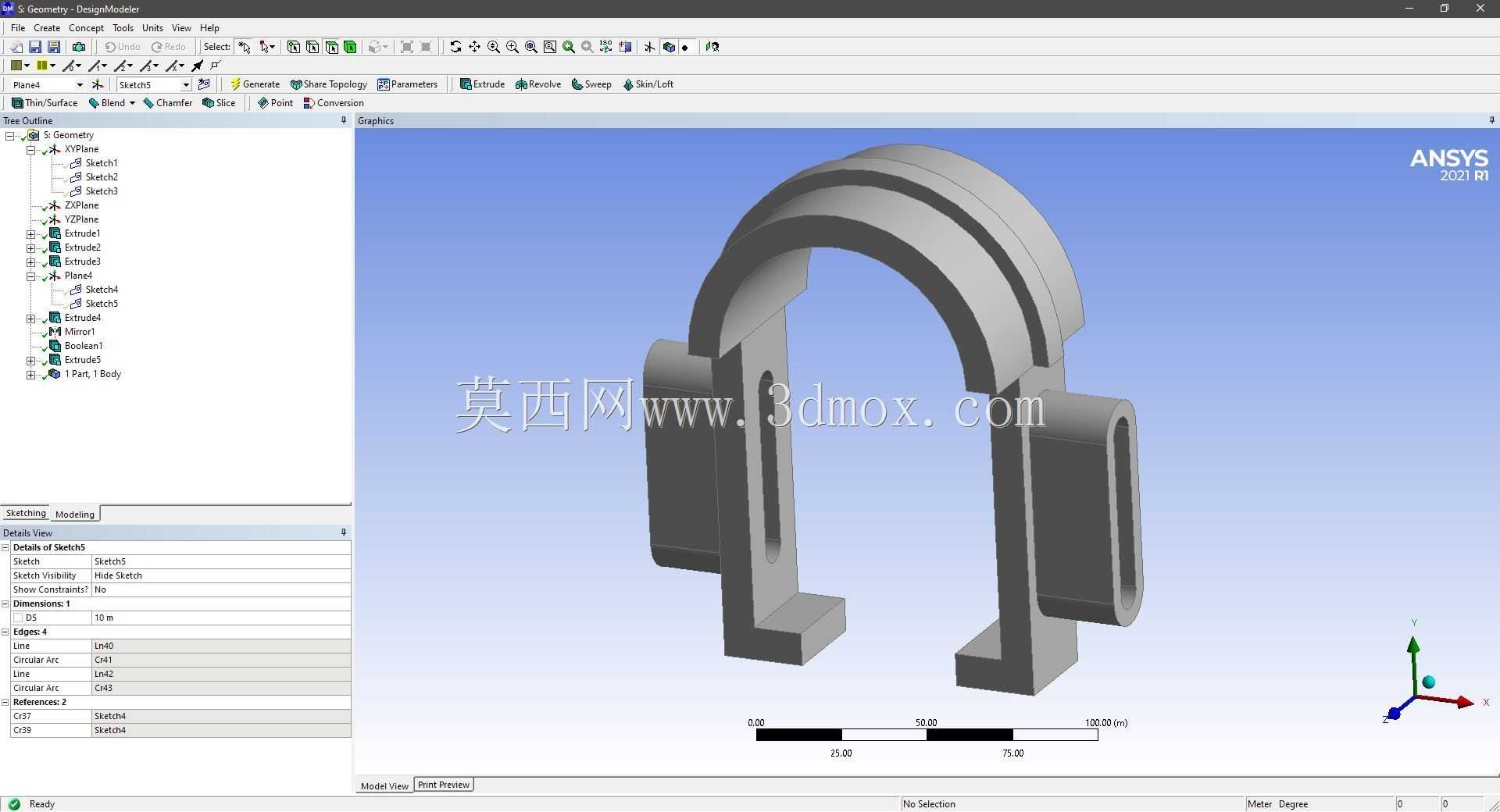Select Sketch4 in the tree outline

102,290
